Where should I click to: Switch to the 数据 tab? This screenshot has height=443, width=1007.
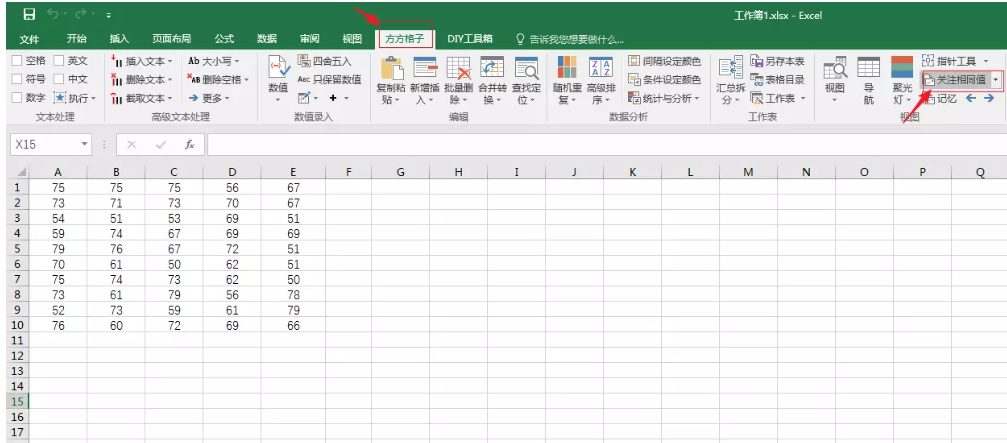tap(267, 39)
